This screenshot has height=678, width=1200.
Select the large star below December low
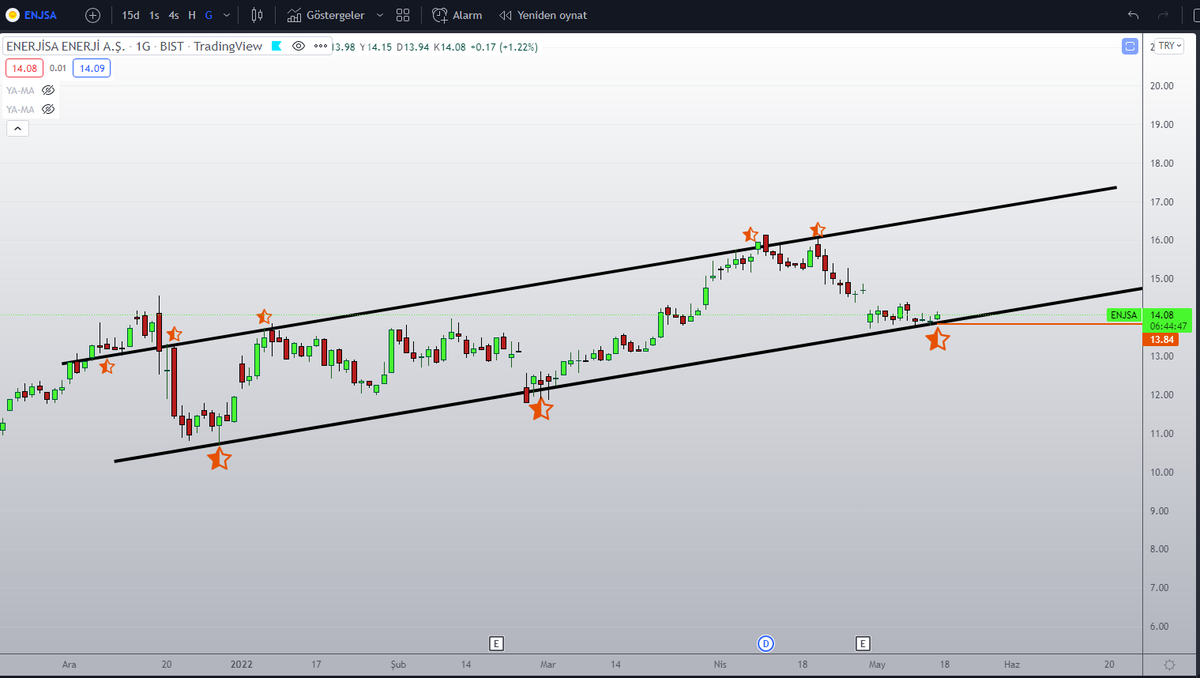click(x=219, y=458)
